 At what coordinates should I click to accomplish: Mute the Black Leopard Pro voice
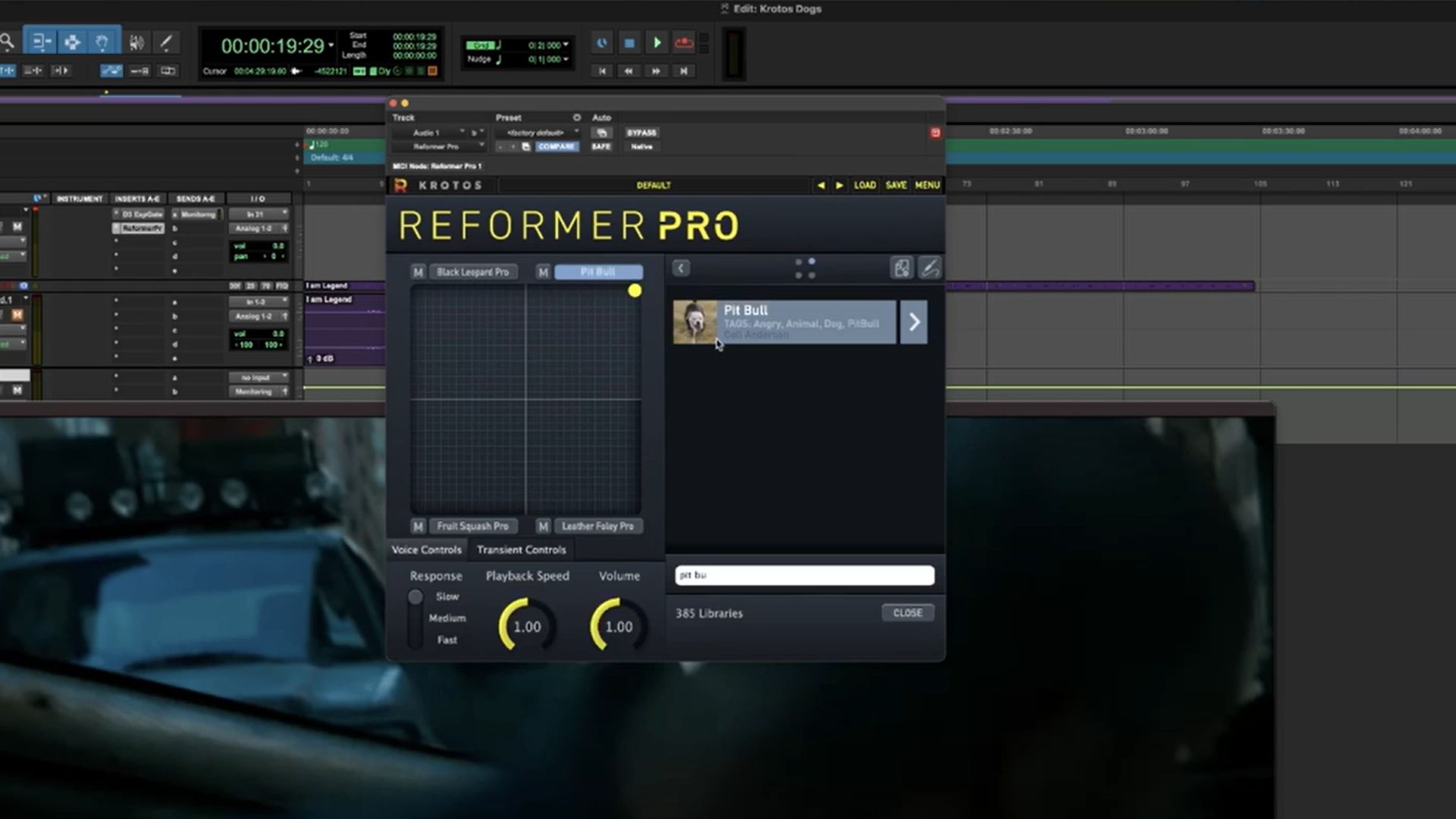pos(418,271)
